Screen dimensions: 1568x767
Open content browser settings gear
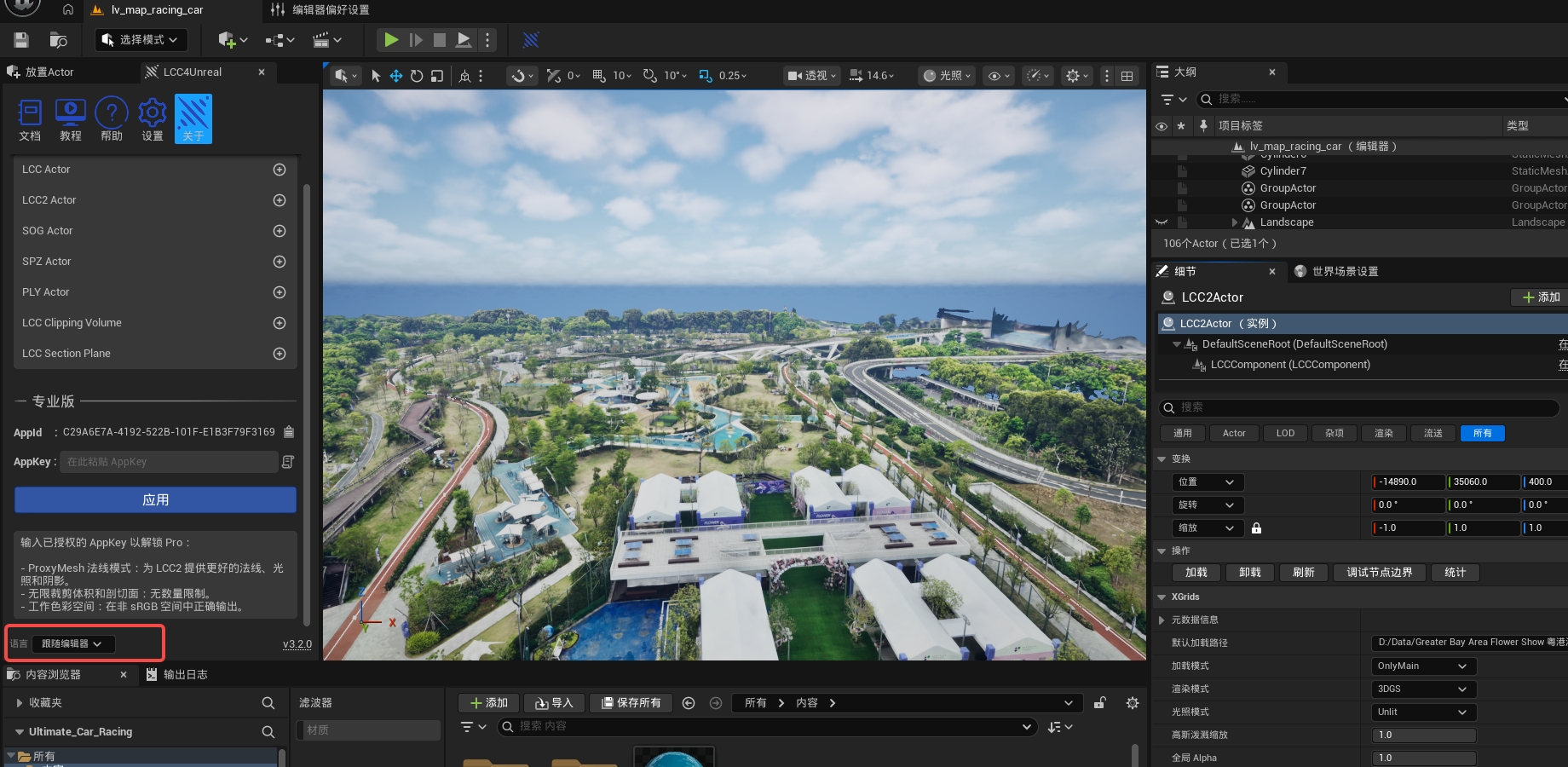pos(1132,703)
